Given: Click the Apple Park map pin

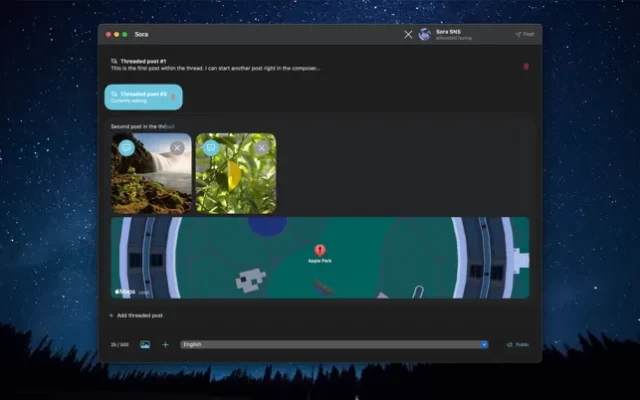Looking at the screenshot, I should [x=320, y=250].
